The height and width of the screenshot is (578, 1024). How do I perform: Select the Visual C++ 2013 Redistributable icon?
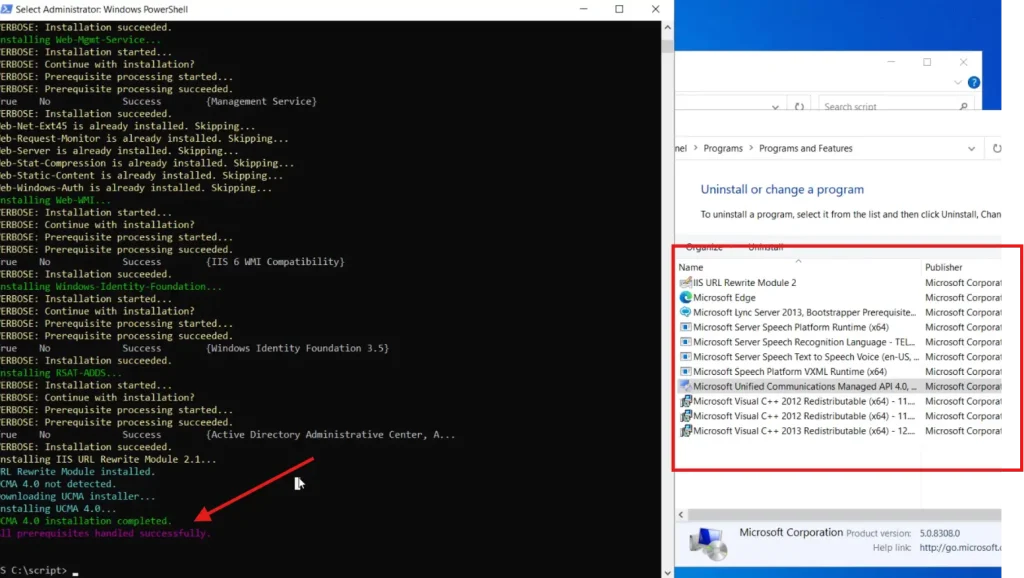pos(685,431)
